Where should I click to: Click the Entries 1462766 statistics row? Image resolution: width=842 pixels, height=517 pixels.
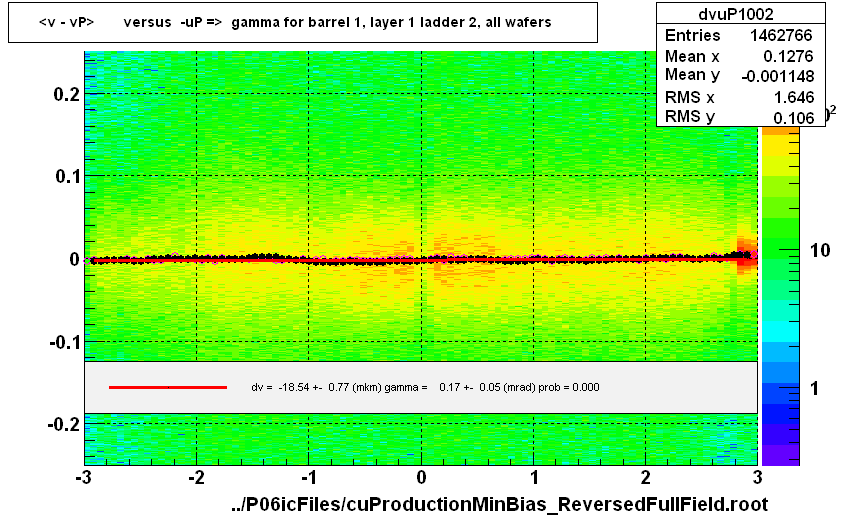point(739,35)
